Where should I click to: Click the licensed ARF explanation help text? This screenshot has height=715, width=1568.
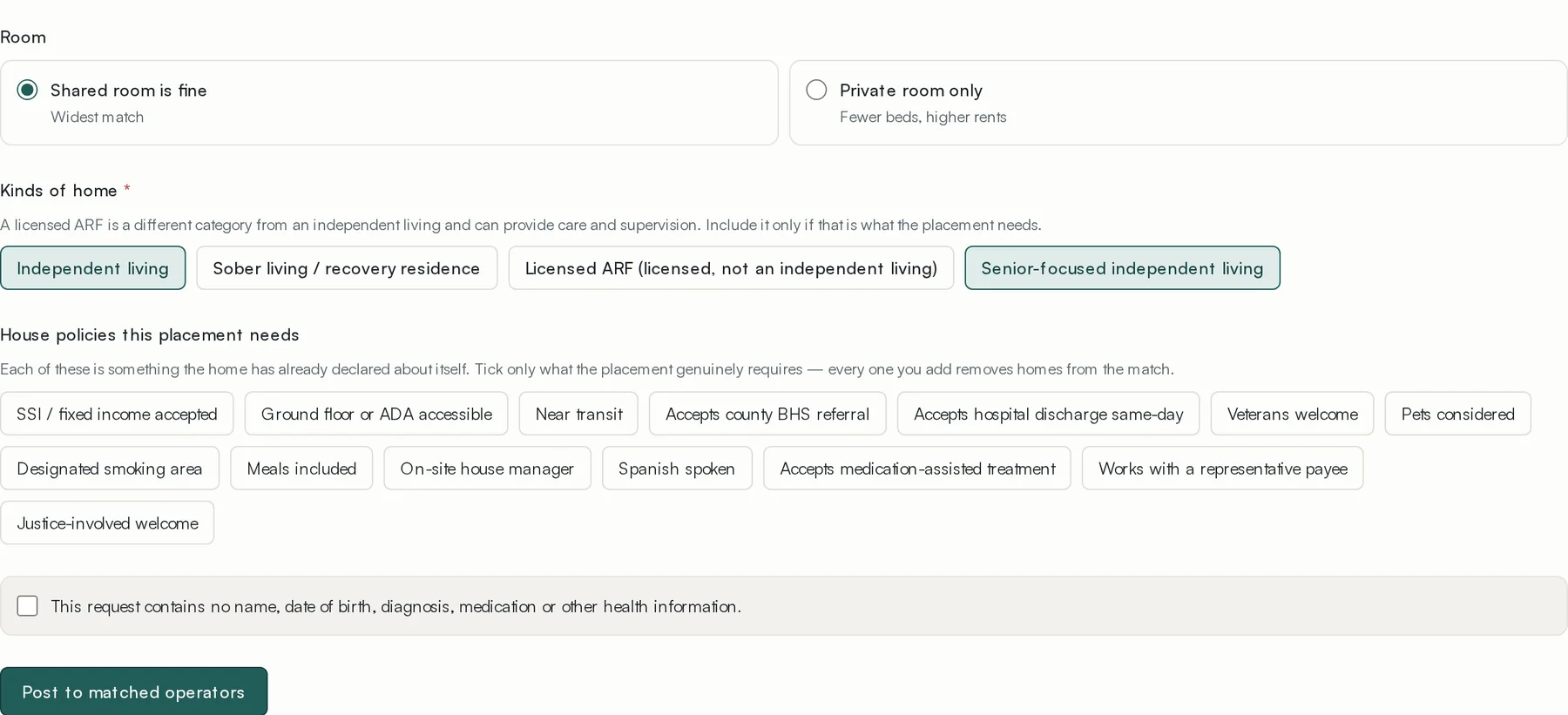point(521,225)
